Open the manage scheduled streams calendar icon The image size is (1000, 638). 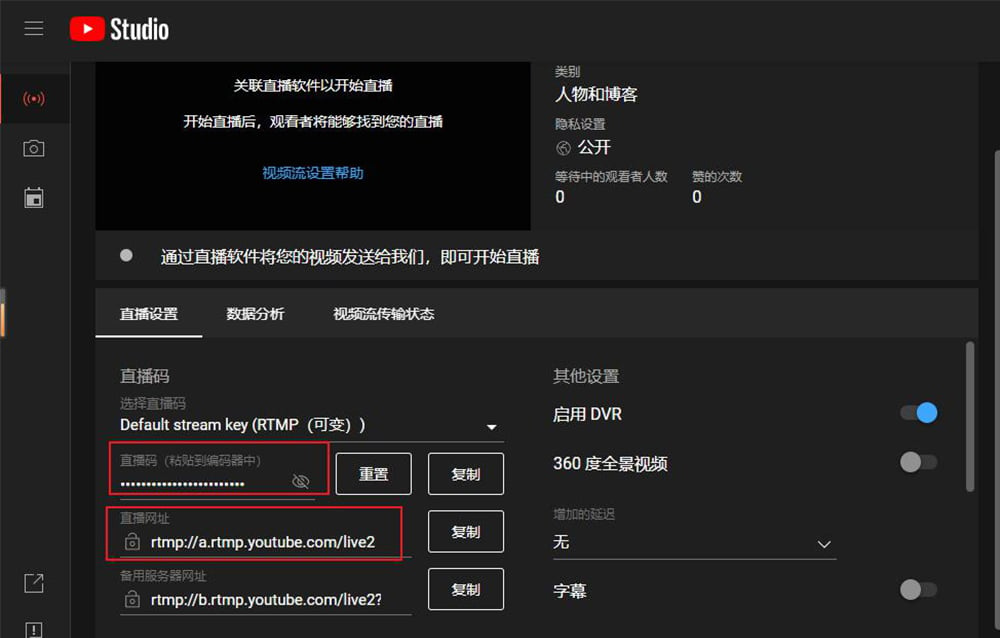34,197
